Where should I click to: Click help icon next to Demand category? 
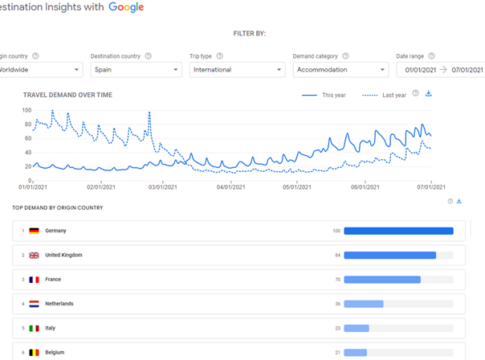coord(346,56)
